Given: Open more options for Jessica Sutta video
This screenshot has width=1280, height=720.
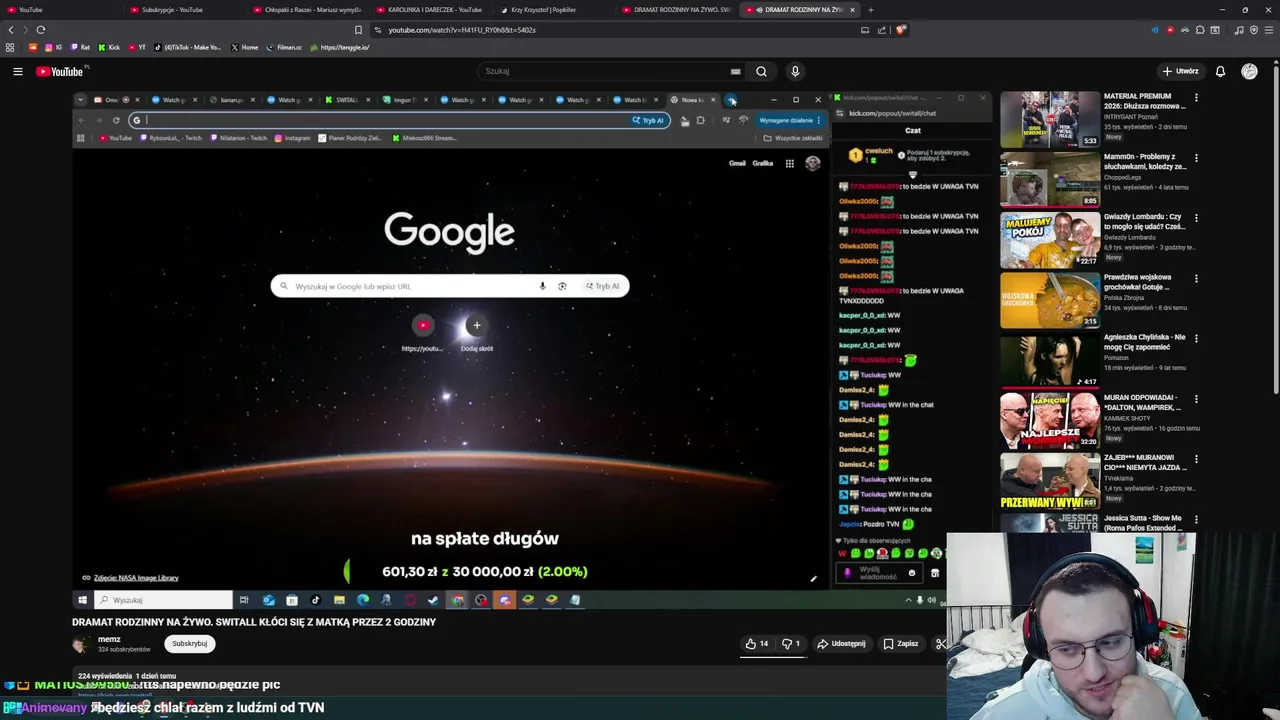Looking at the screenshot, I should point(1196,519).
